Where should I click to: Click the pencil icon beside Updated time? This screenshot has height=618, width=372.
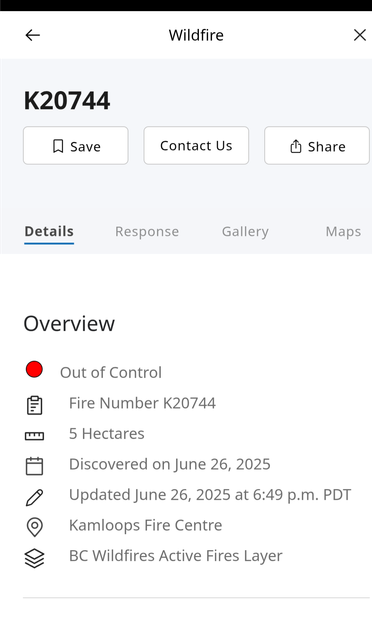pyautogui.click(x=35, y=497)
